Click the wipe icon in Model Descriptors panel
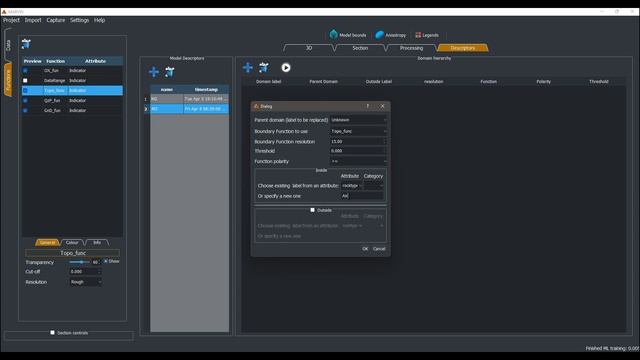 pos(169,72)
